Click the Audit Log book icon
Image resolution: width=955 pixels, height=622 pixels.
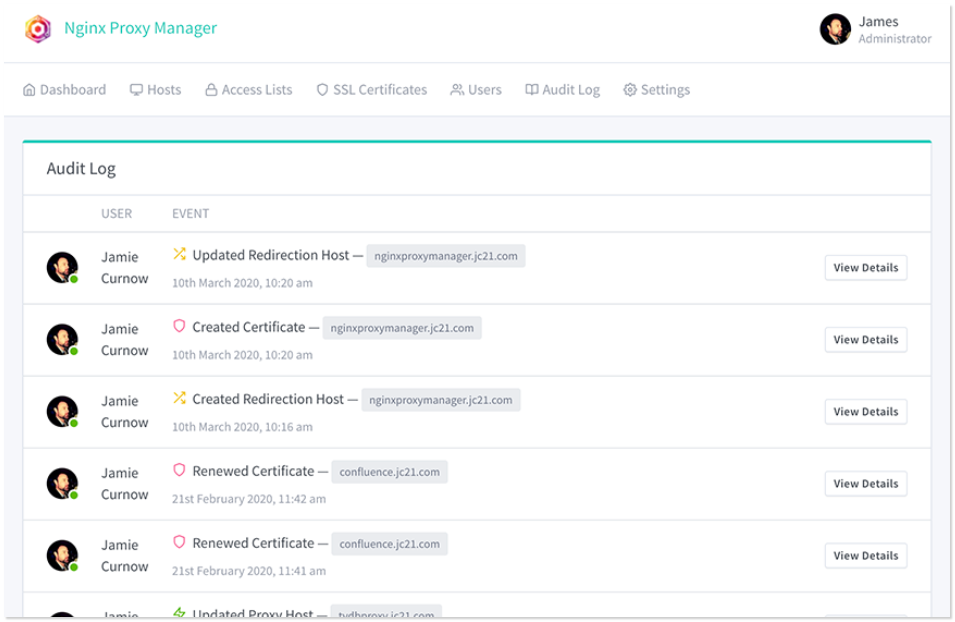click(x=532, y=90)
